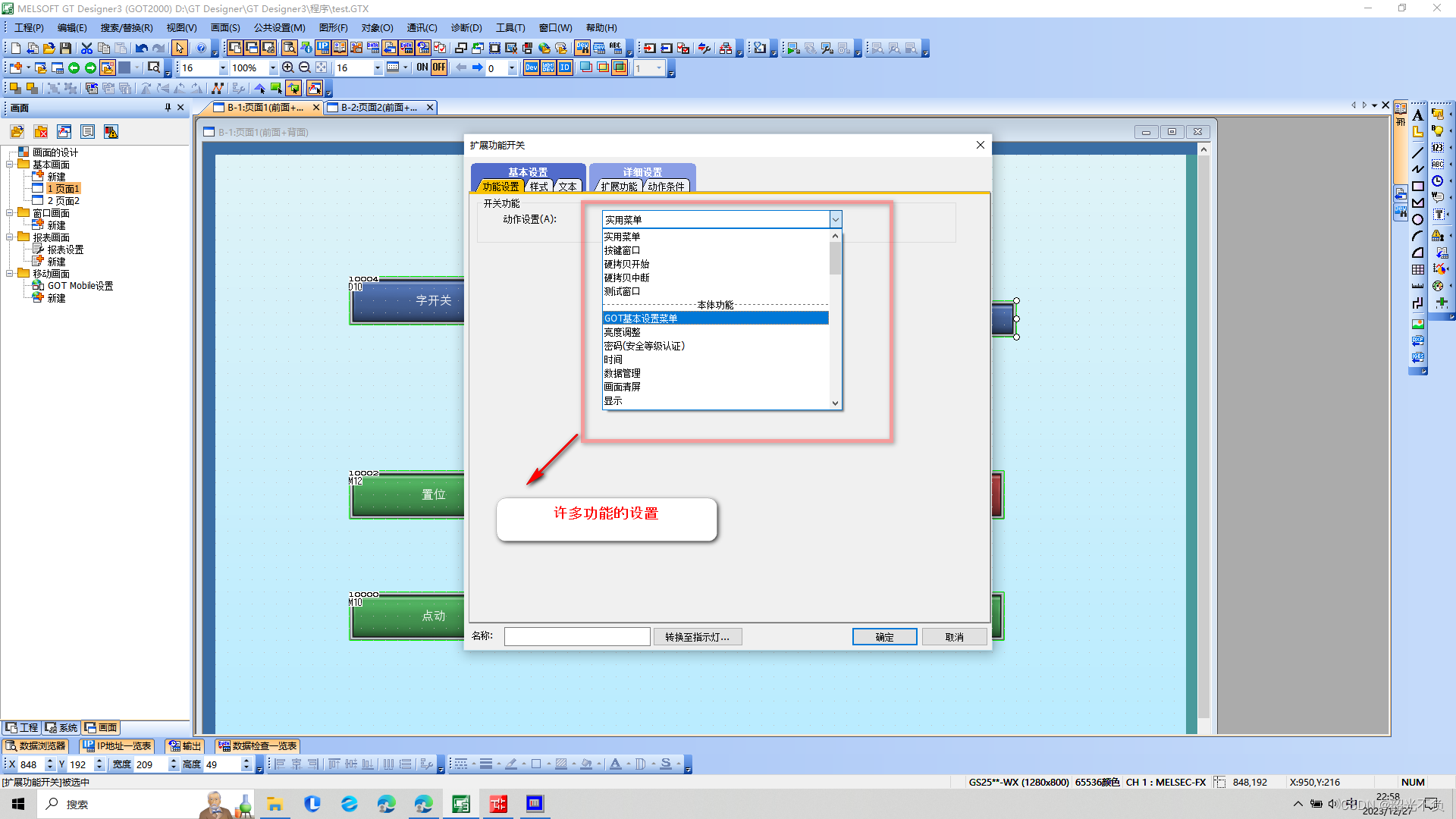Screen dimensions: 1456x819
Task: Click the Undo arrow icon
Action: [141, 48]
